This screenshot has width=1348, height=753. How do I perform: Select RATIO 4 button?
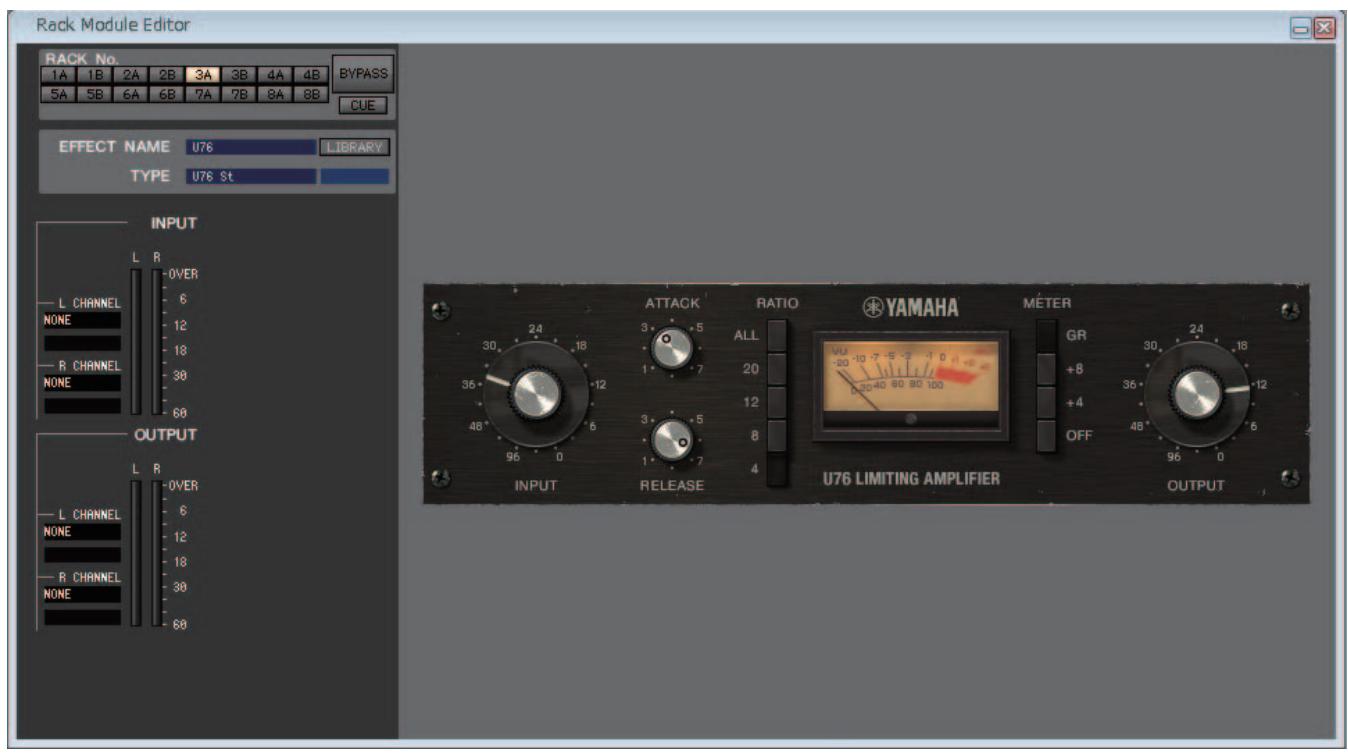pos(777,468)
